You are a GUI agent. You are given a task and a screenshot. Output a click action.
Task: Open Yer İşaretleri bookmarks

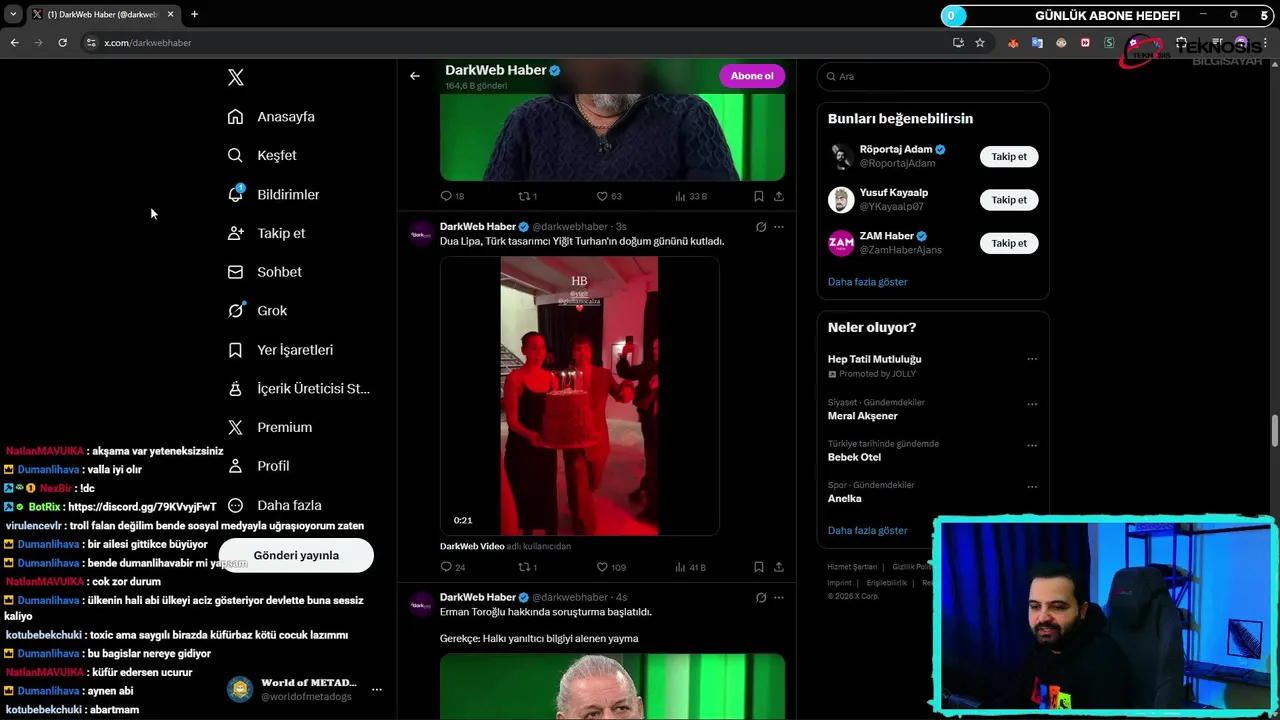tap(280, 350)
